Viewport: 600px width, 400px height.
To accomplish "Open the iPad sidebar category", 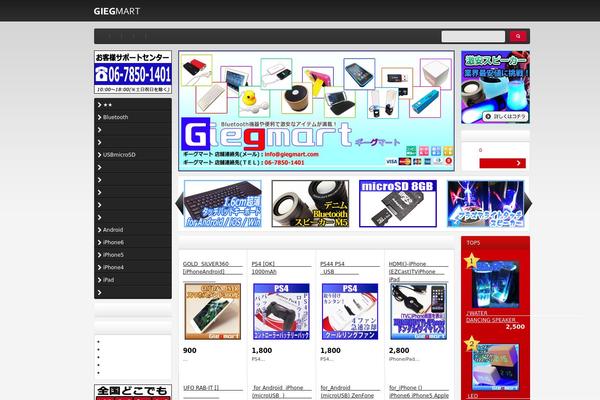I will point(108,280).
